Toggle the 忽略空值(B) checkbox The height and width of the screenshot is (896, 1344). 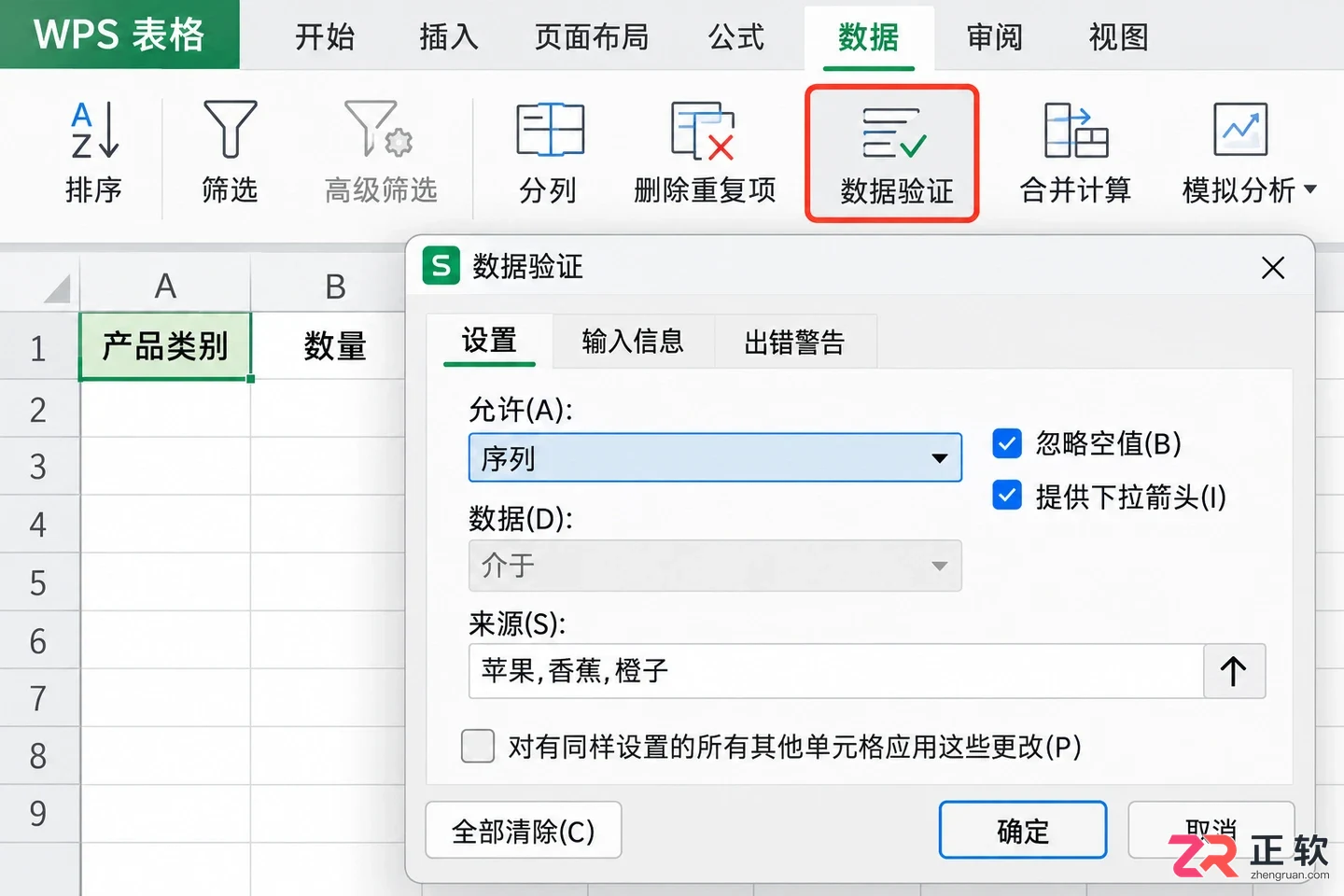(x=1007, y=443)
